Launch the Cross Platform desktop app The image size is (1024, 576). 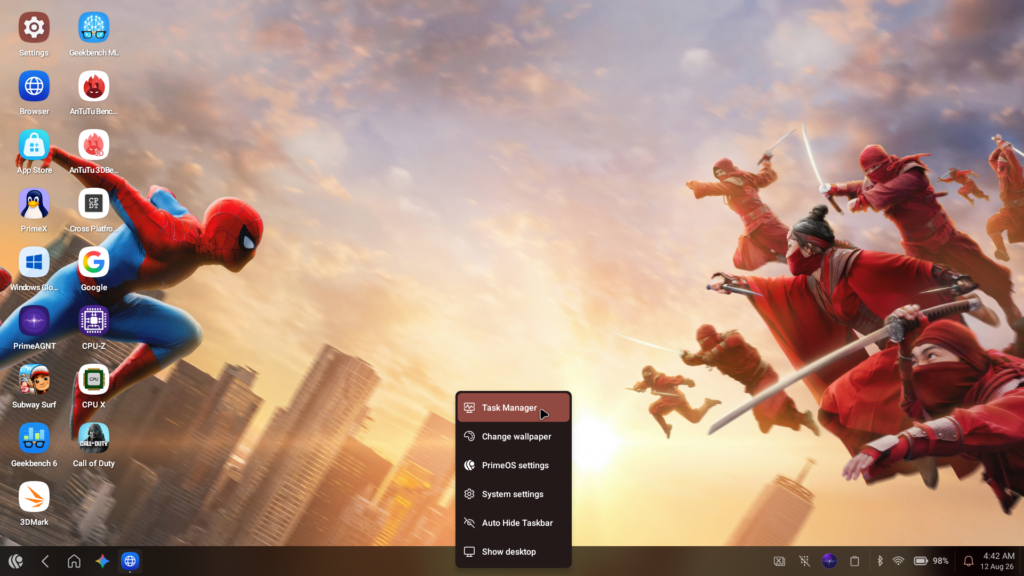click(93, 204)
